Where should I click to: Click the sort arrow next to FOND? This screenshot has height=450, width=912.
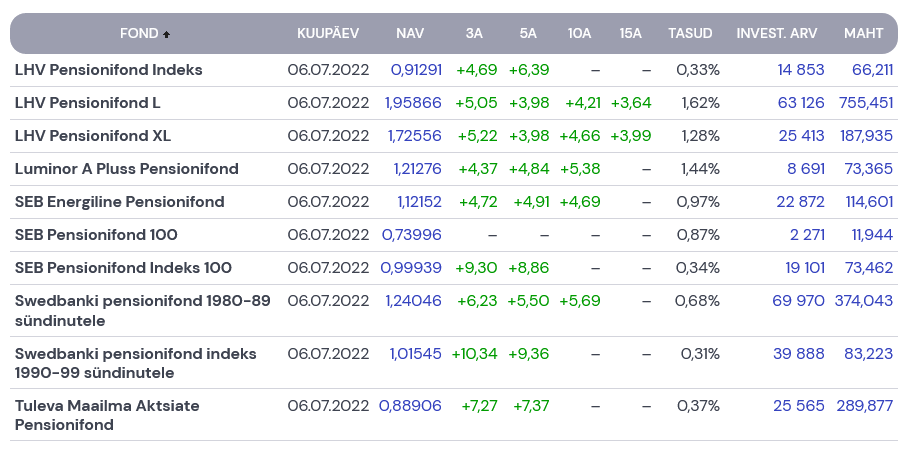(x=166, y=34)
